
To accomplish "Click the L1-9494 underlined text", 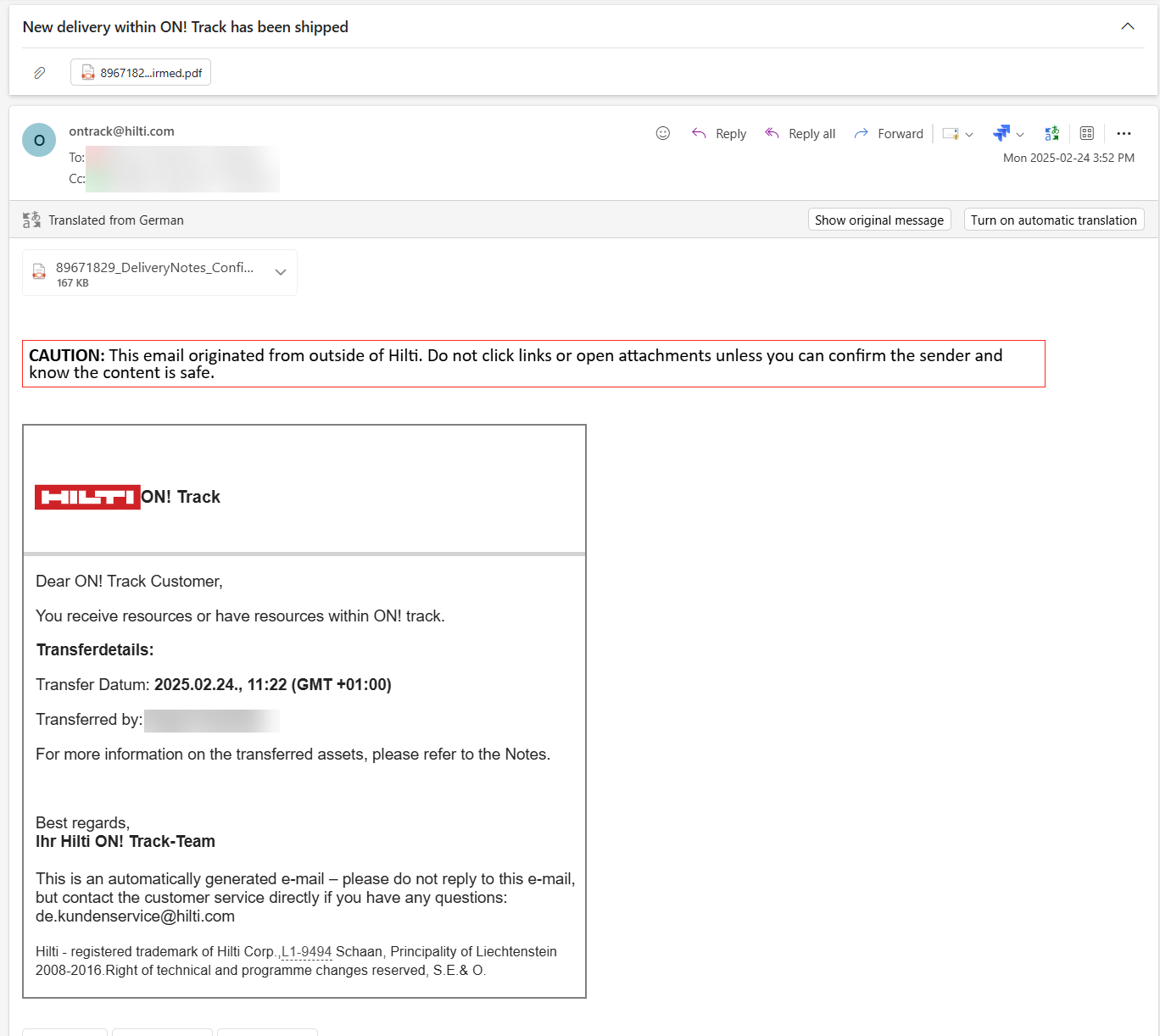I will pos(306,952).
